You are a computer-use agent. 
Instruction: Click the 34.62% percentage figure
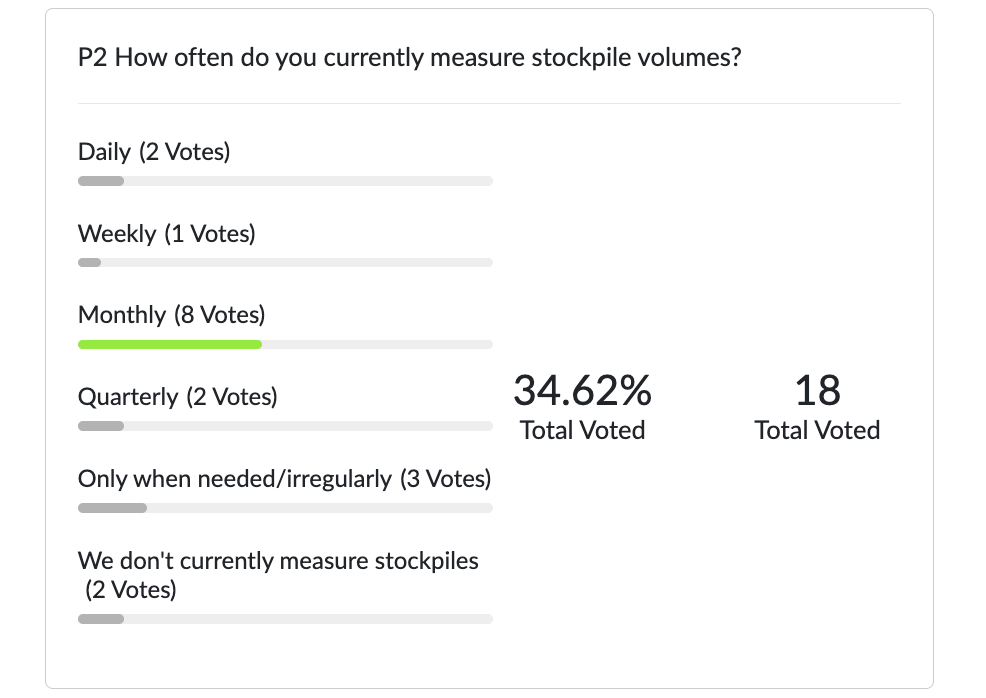click(582, 390)
